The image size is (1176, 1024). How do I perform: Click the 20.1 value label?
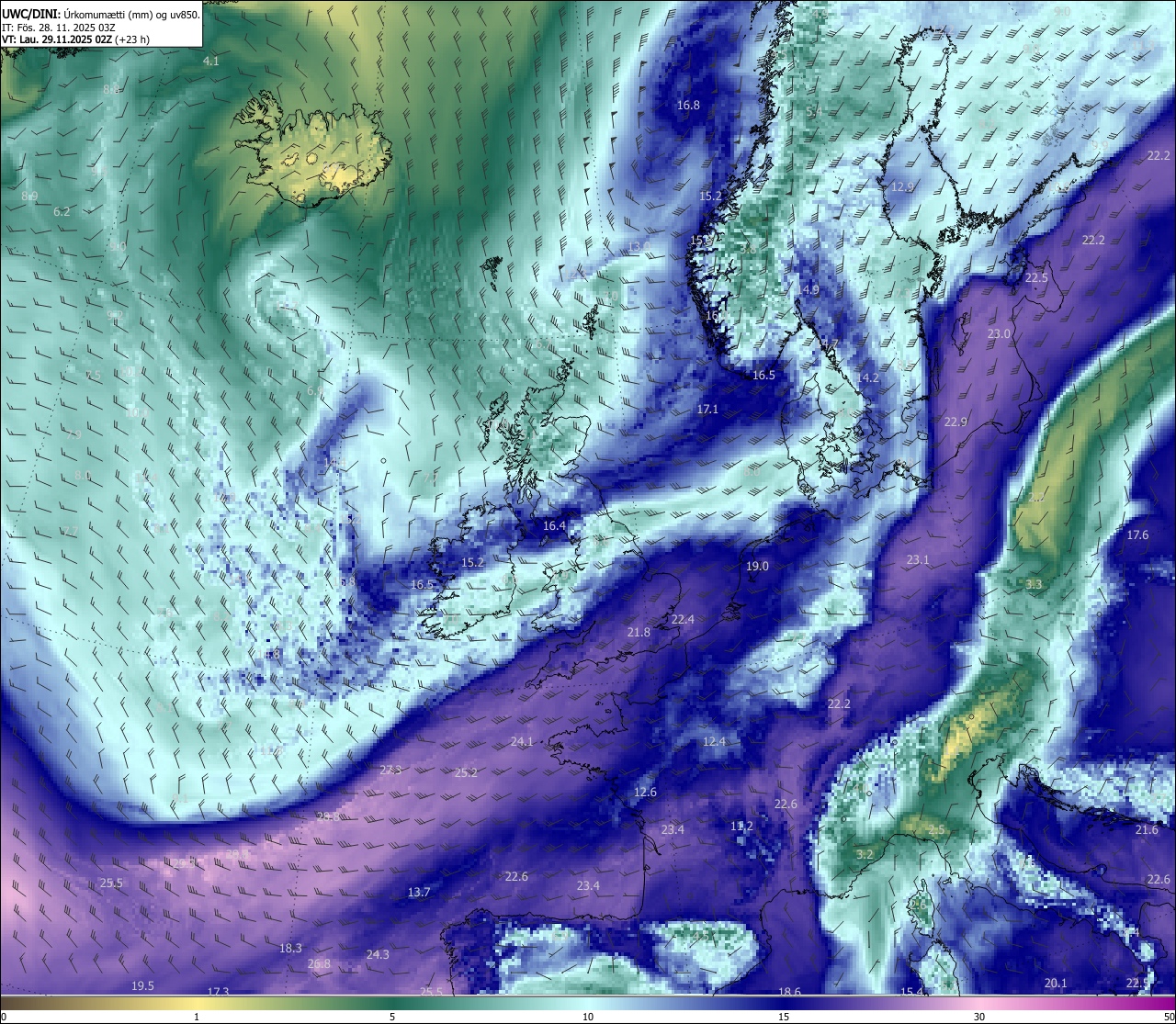pos(1056,983)
